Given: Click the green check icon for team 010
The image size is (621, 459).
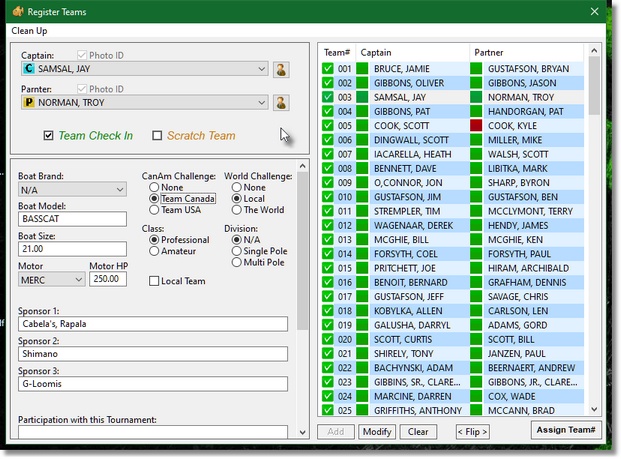Looking at the screenshot, I should [328, 199].
